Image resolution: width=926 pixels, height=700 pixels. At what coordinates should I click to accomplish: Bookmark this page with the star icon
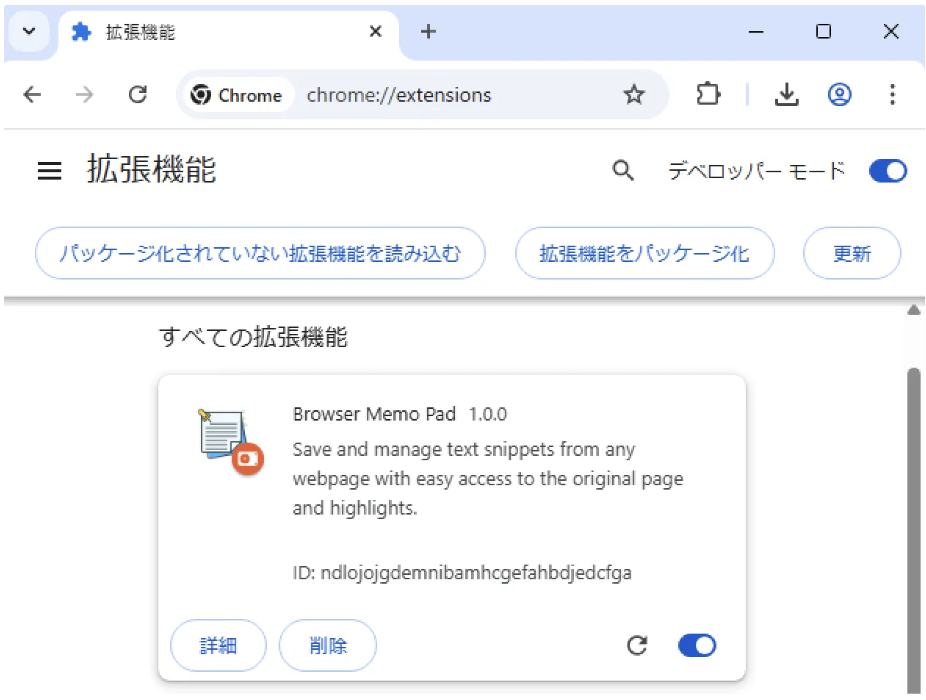click(634, 95)
